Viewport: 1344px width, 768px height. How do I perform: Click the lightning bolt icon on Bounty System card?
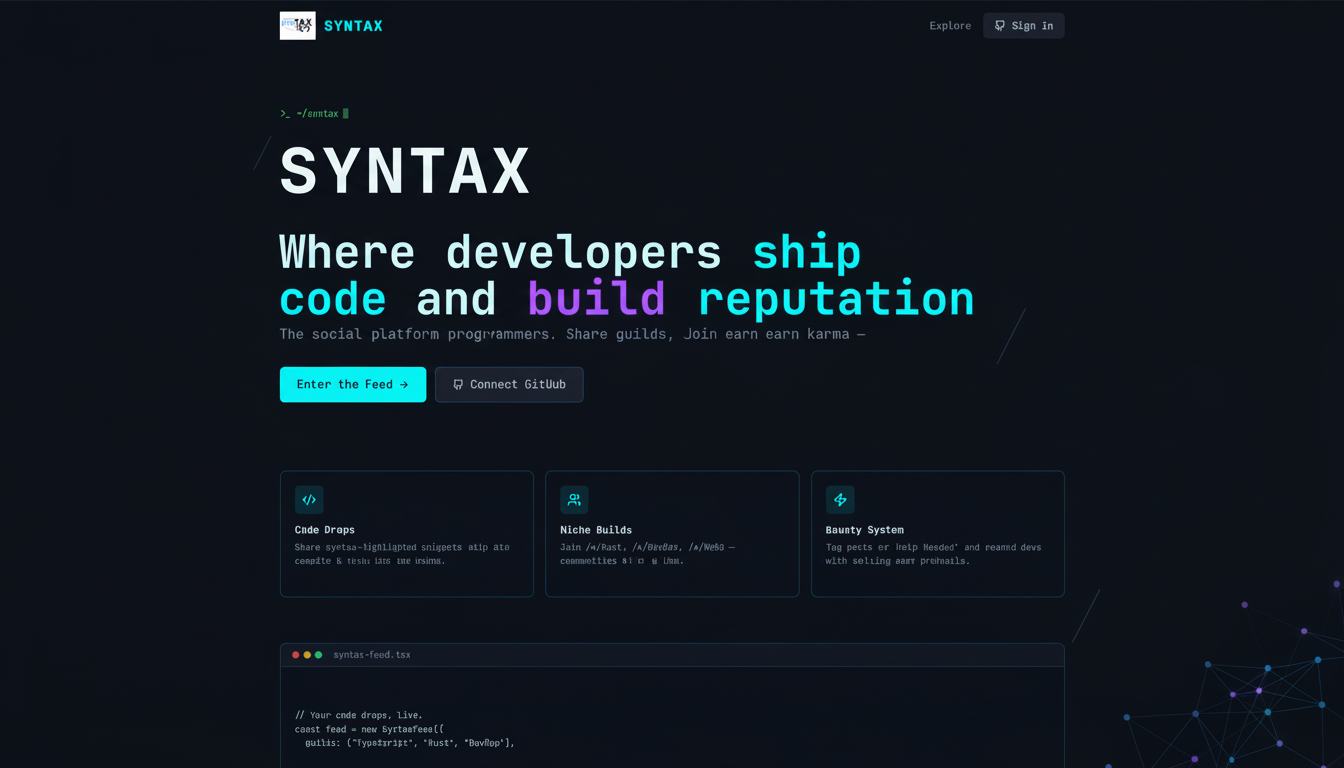840,500
